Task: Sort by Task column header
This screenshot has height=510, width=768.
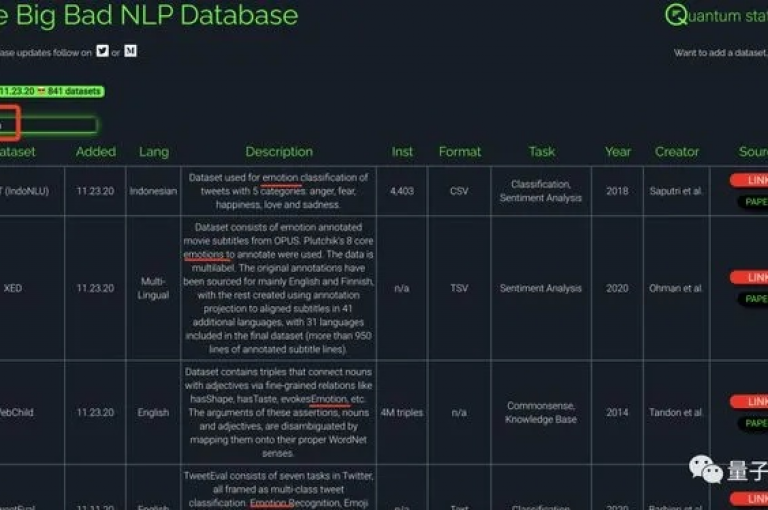Action: coord(542,152)
